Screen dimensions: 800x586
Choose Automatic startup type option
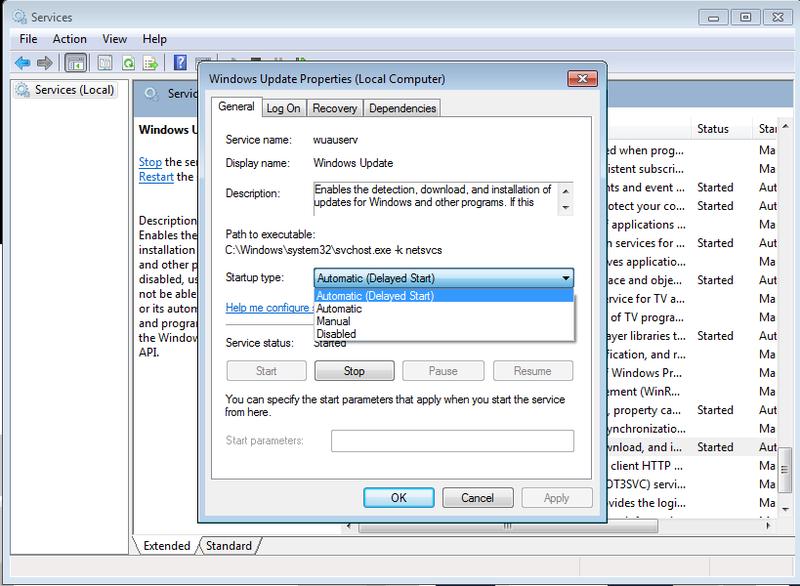point(443,309)
